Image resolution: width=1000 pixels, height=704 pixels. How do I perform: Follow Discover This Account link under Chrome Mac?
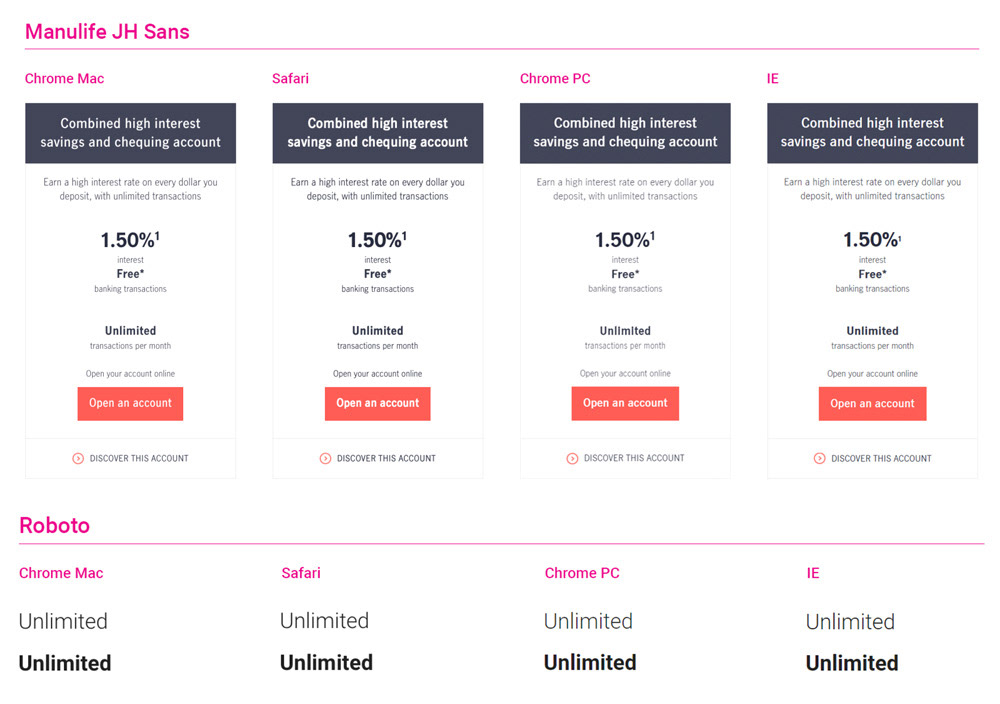(x=139, y=458)
